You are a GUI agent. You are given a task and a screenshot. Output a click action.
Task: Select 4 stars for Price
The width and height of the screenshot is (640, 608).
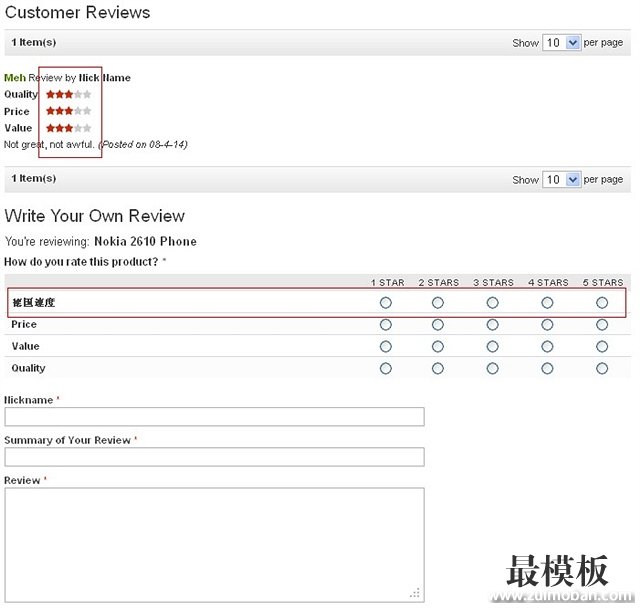[x=547, y=325]
